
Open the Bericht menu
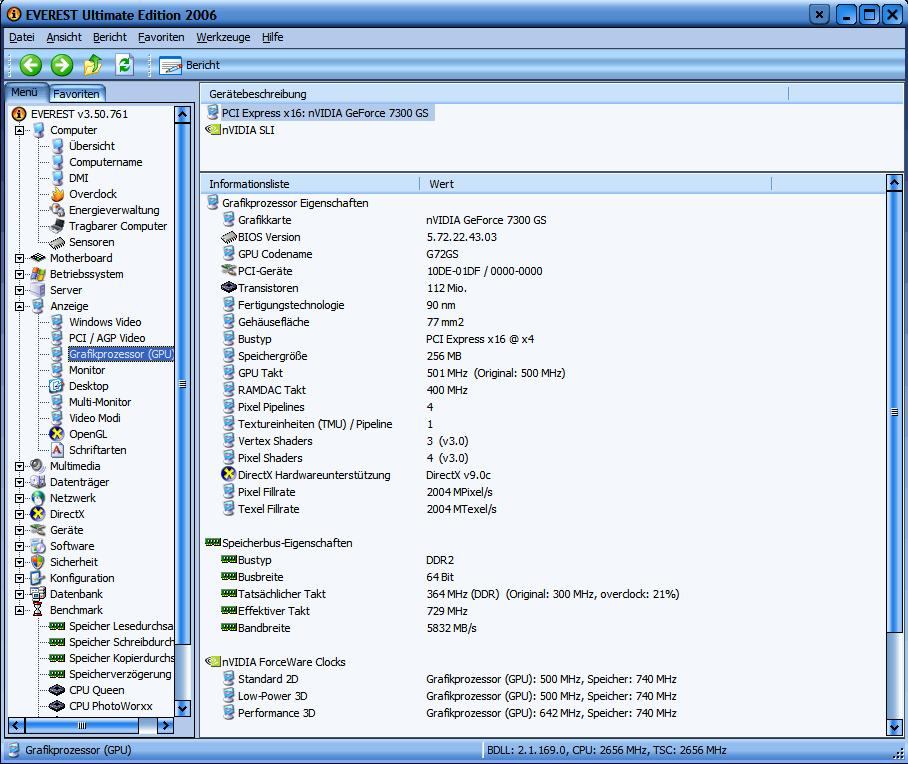109,37
